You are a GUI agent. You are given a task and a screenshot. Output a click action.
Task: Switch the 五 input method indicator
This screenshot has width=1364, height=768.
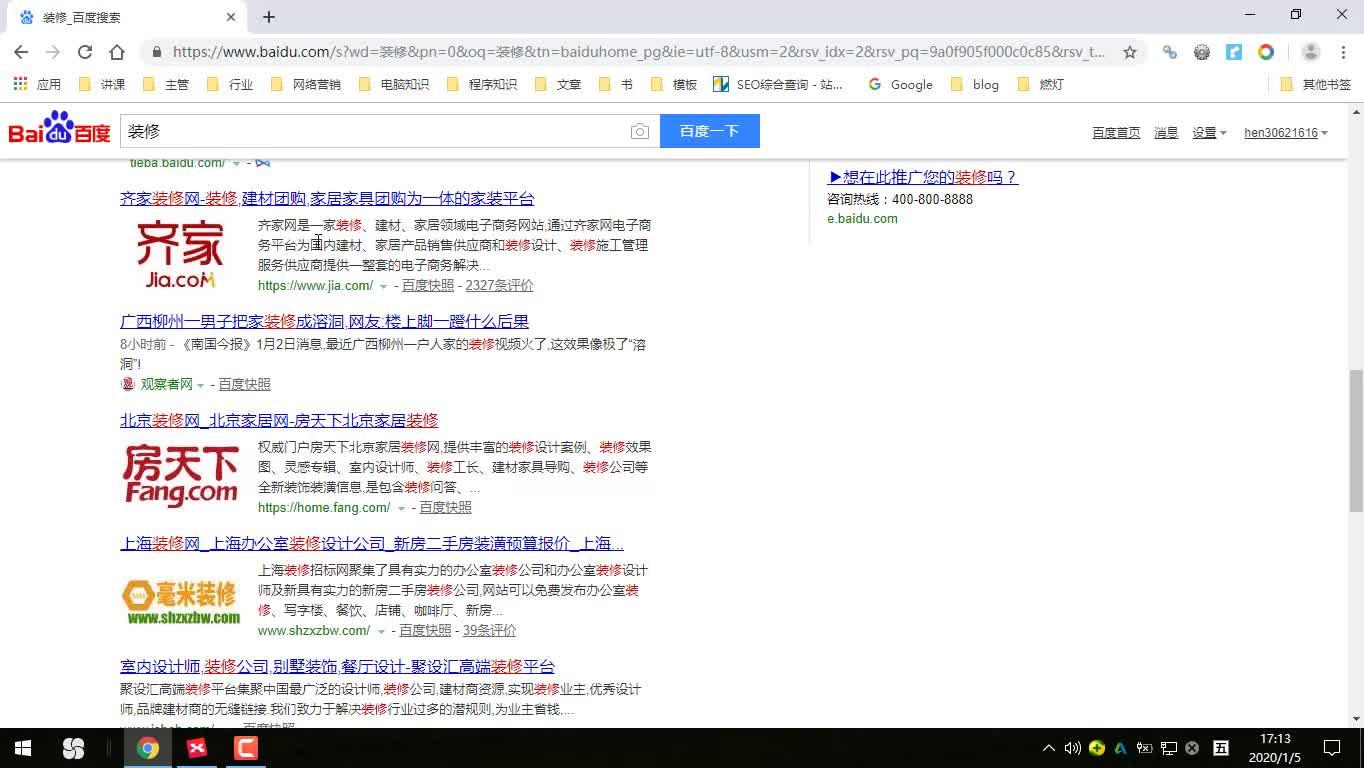click(x=1221, y=748)
